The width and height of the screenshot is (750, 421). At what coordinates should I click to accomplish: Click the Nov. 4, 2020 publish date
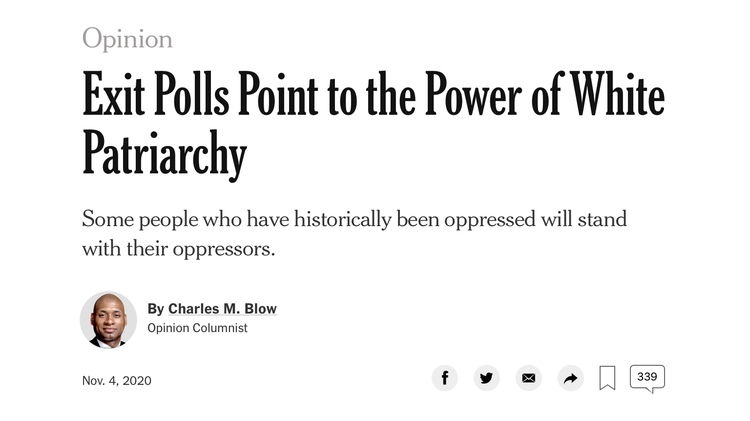(117, 380)
